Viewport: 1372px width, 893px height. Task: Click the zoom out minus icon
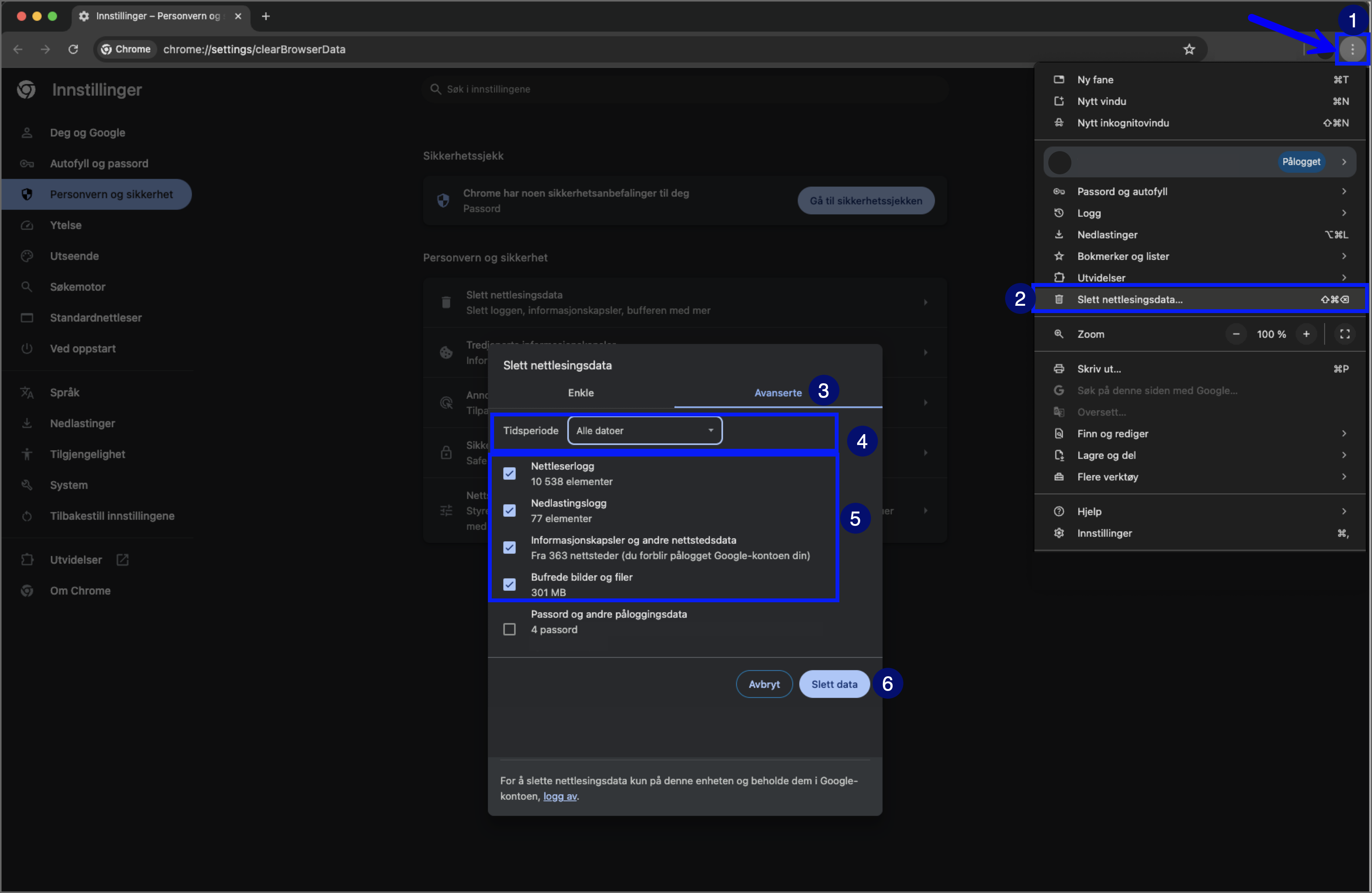tap(1235, 334)
